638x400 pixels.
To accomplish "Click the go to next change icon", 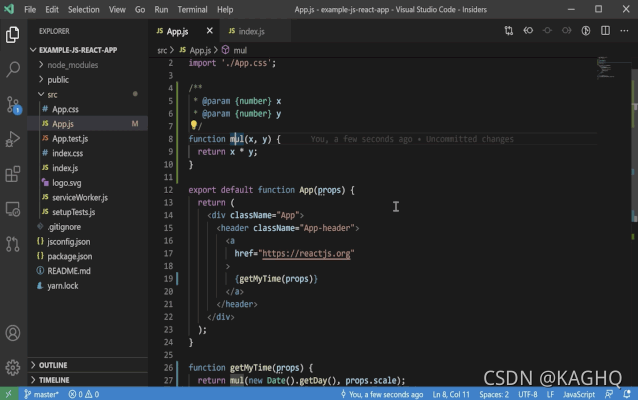I will (x=566, y=31).
